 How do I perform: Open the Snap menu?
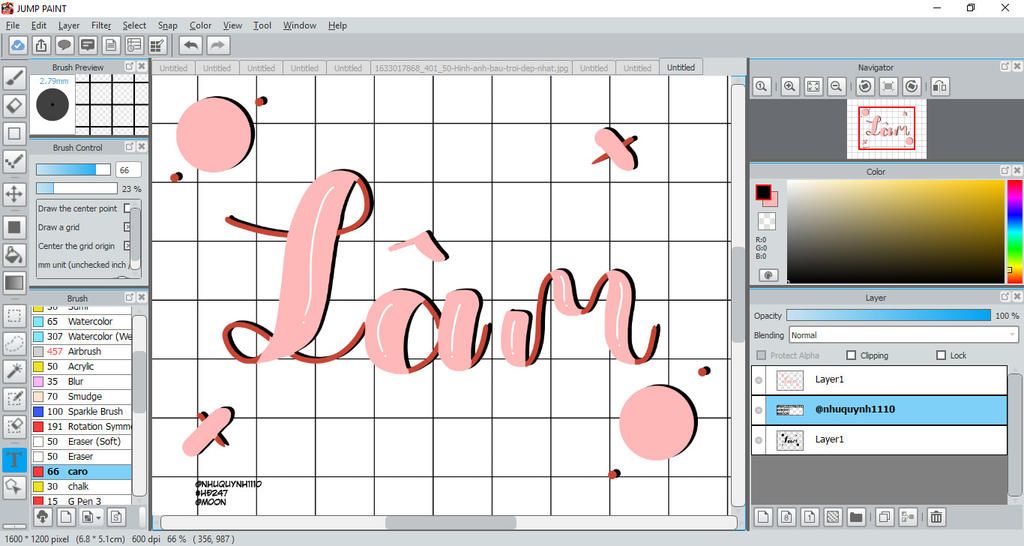(167, 25)
